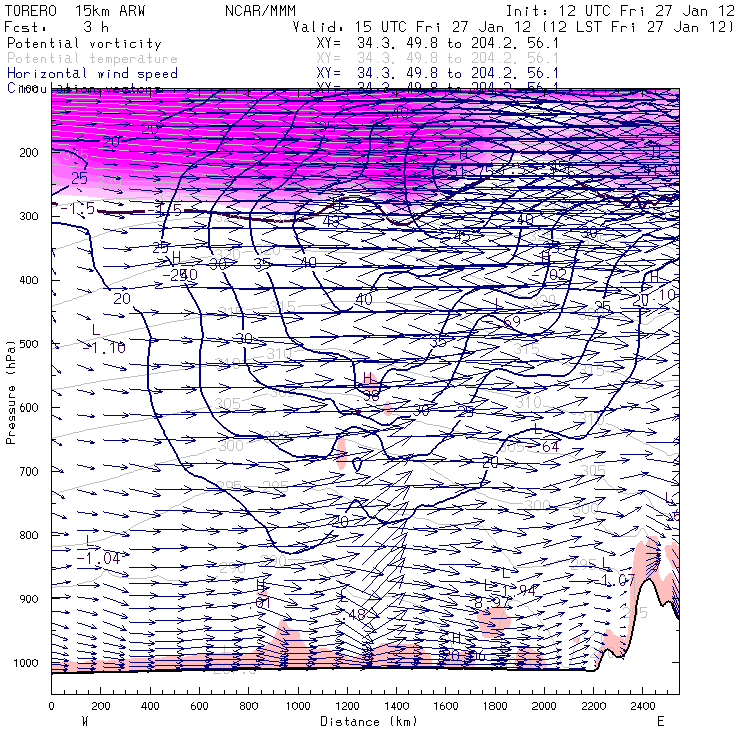Click the 2200 tick on distance axis
The width and height of the screenshot is (740, 740).
594,706
